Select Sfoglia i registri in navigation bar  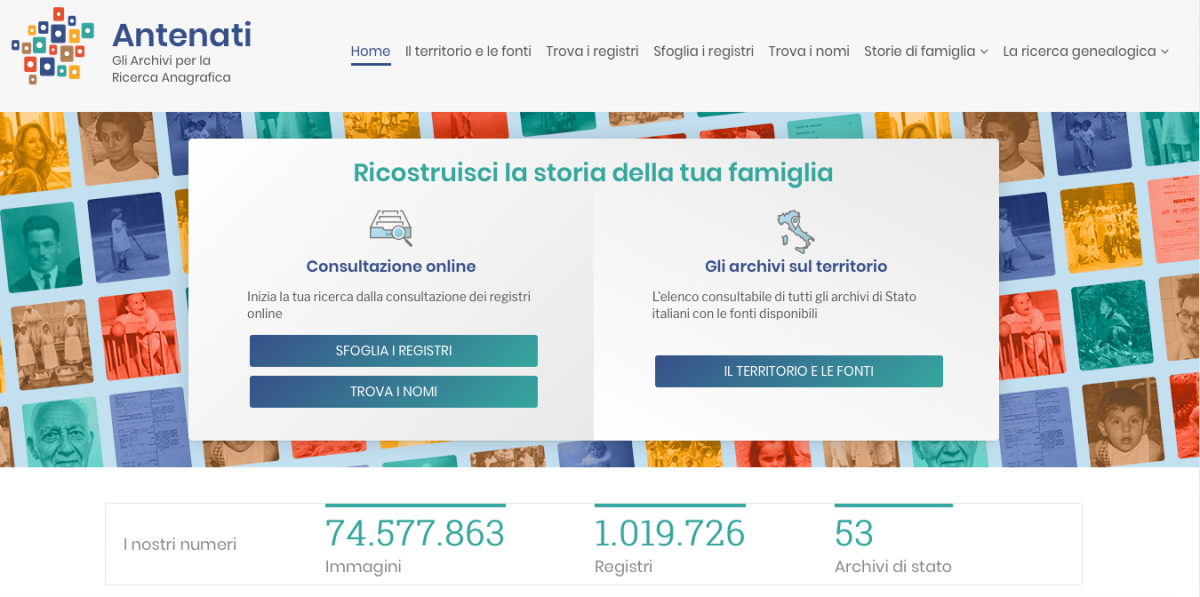[704, 51]
